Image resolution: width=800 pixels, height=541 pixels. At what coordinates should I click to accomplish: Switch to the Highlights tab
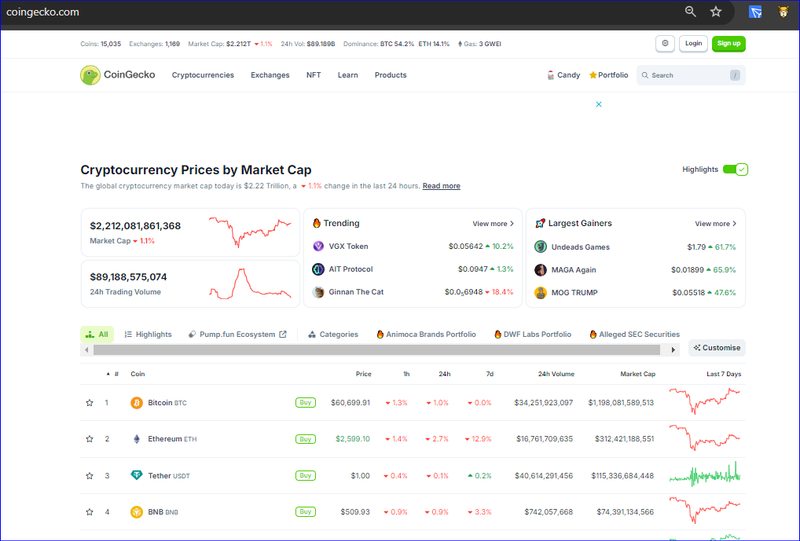[x=148, y=334]
